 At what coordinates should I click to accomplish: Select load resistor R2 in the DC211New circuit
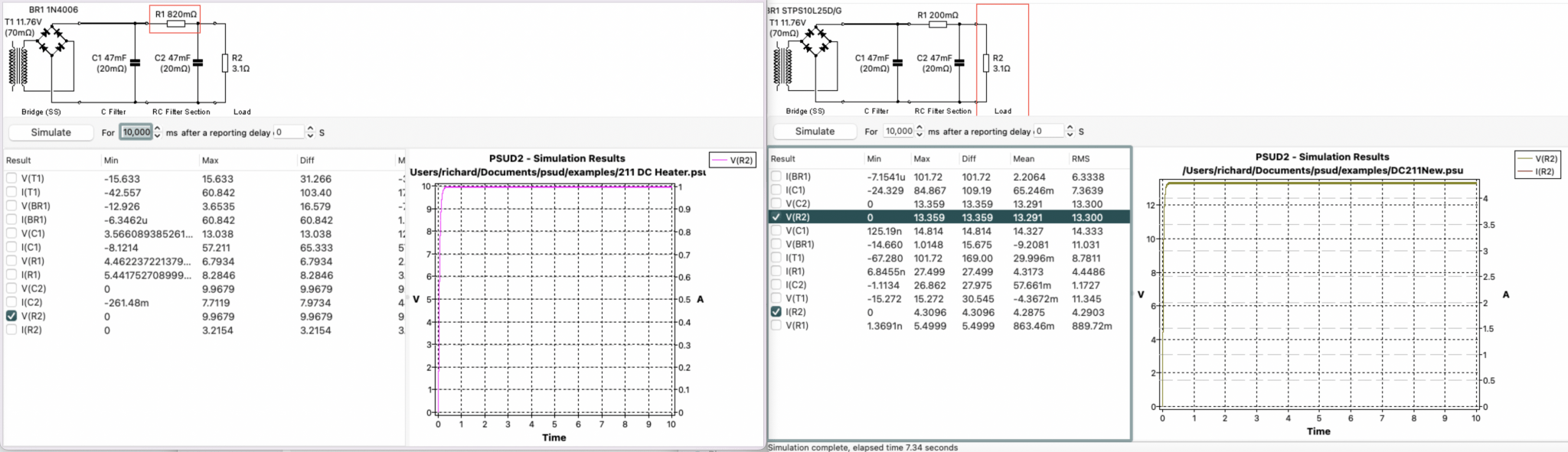click(986, 63)
